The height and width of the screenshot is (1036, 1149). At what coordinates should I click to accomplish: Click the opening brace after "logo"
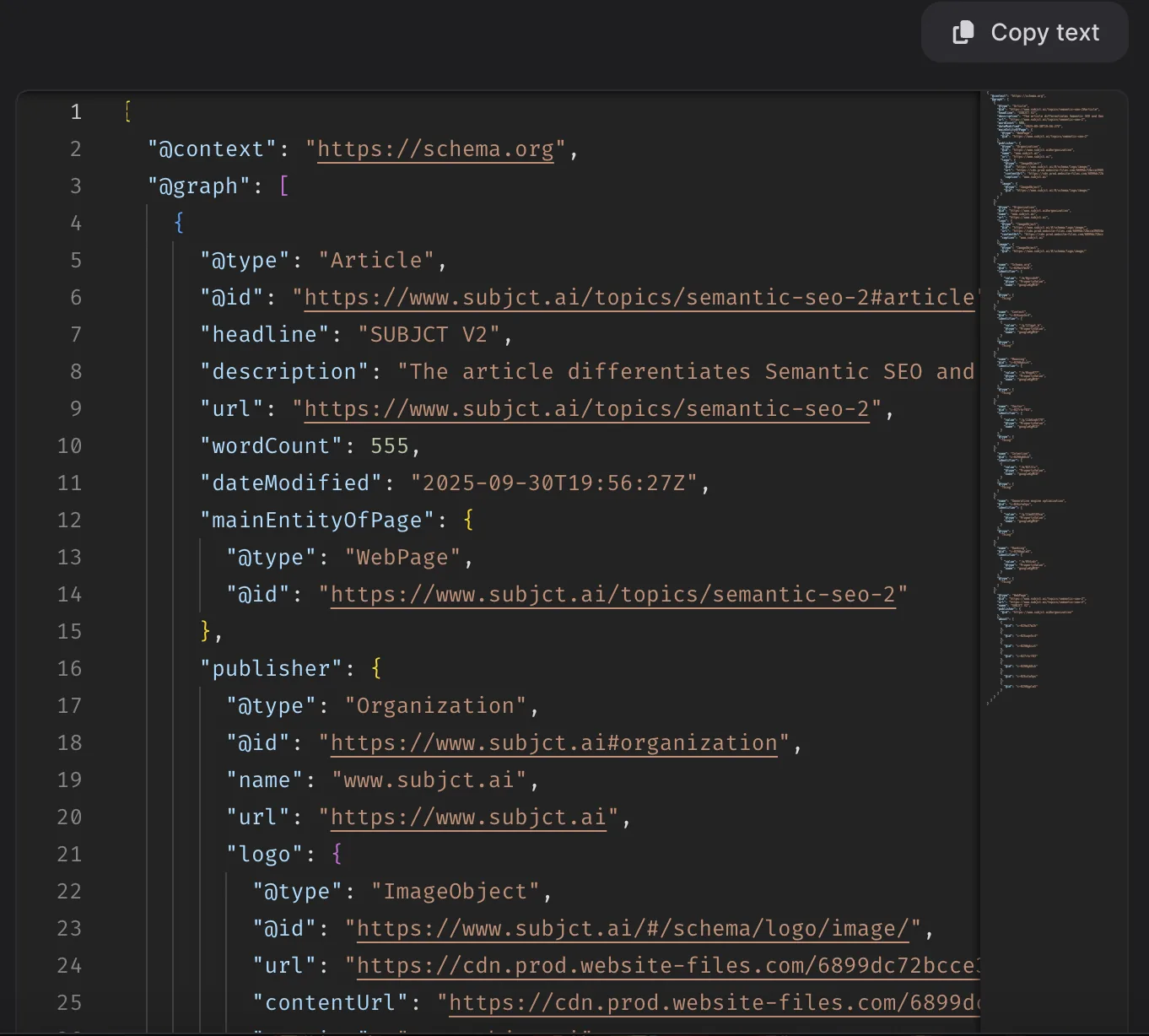click(x=337, y=855)
